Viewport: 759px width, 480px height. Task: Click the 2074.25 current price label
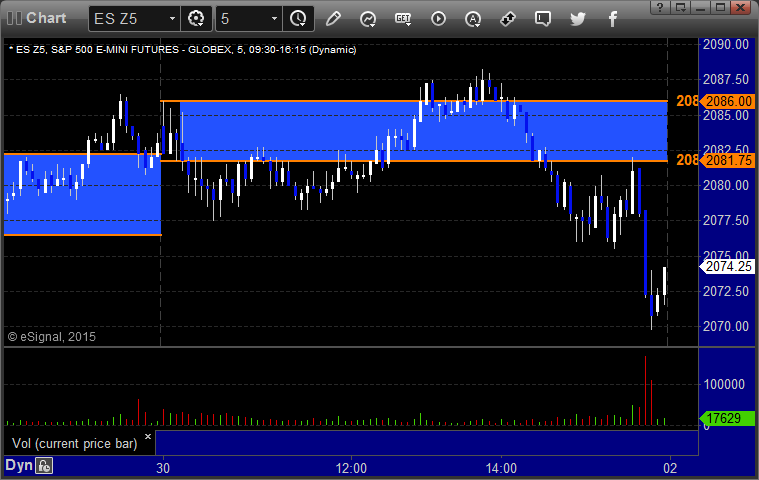click(729, 266)
